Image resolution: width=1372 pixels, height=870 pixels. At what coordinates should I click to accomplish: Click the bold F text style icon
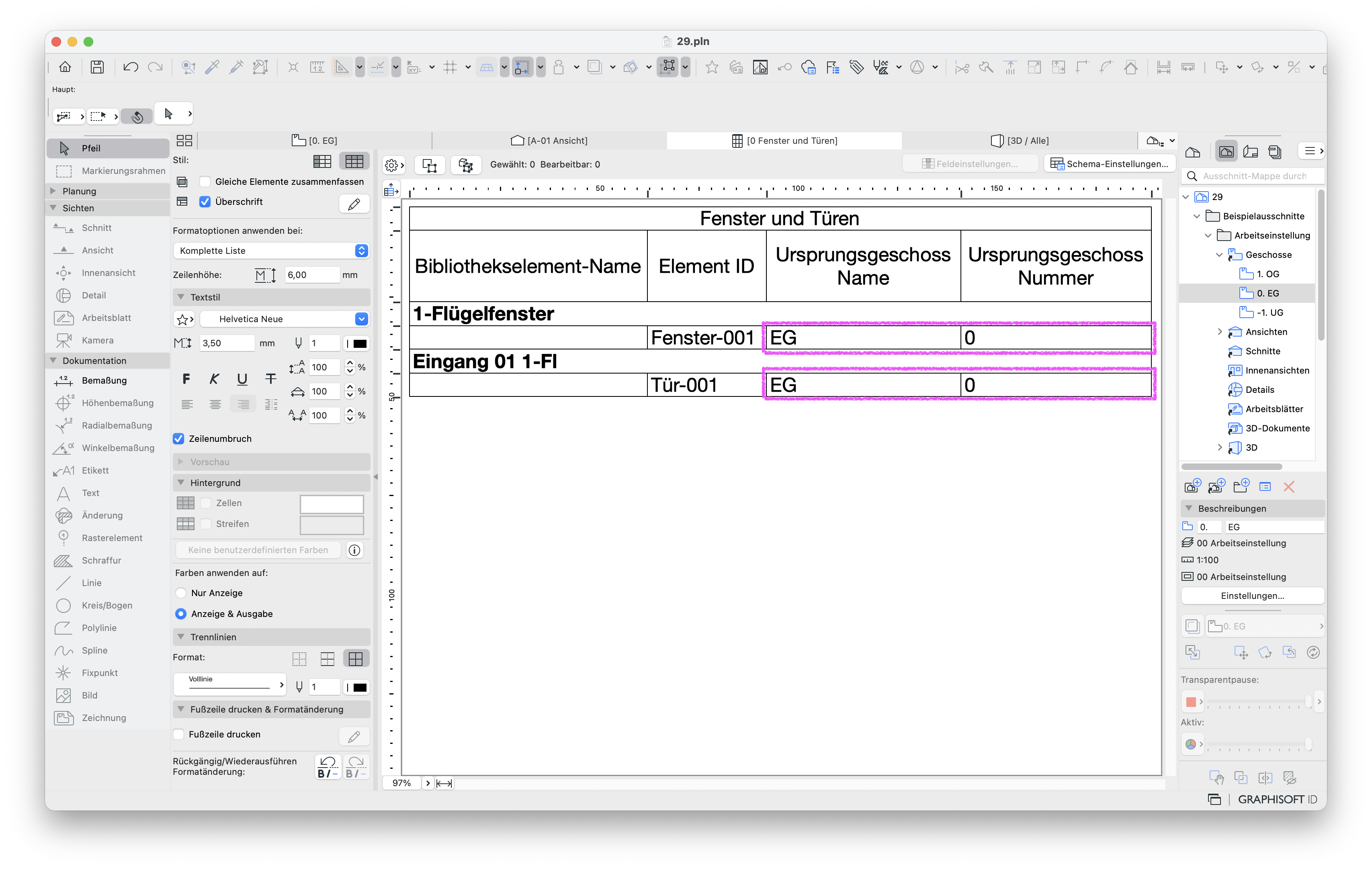186,379
